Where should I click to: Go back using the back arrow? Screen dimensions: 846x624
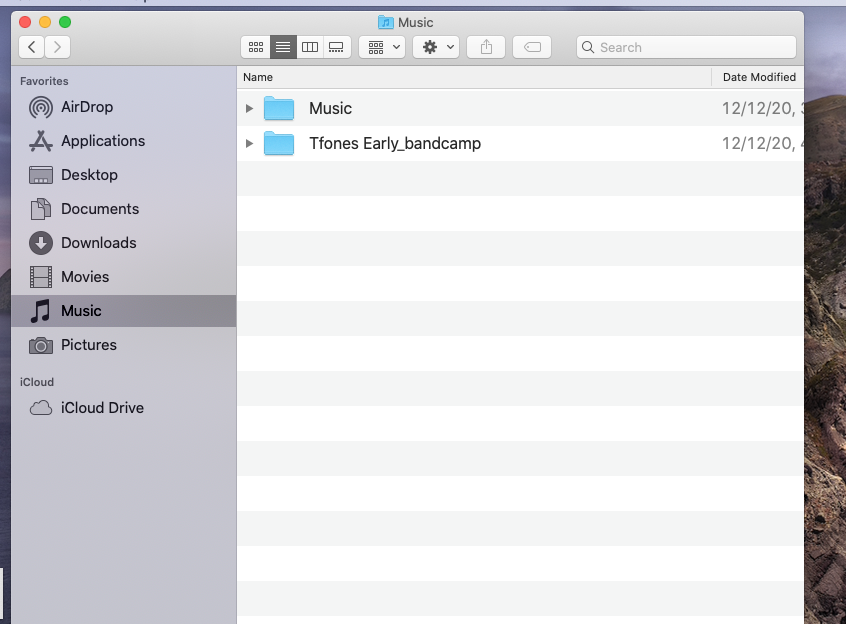click(31, 46)
